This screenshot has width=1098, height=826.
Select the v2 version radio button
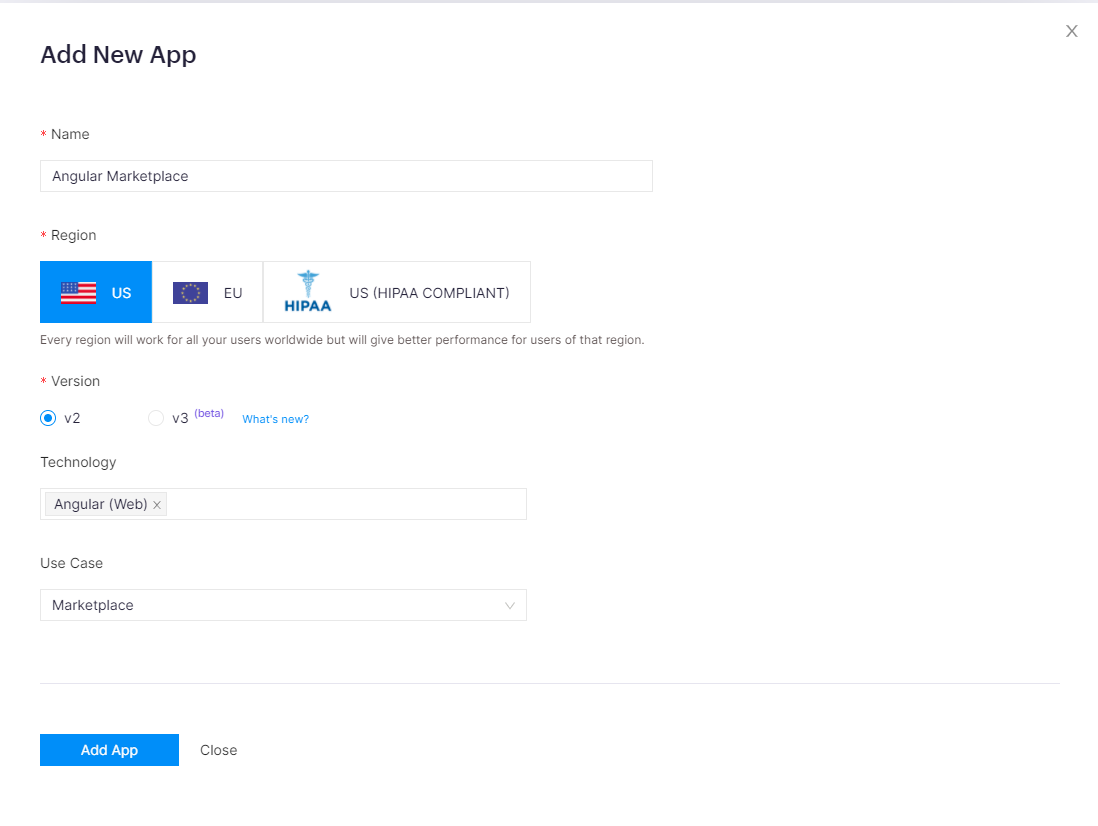click(x=48, y=418)
